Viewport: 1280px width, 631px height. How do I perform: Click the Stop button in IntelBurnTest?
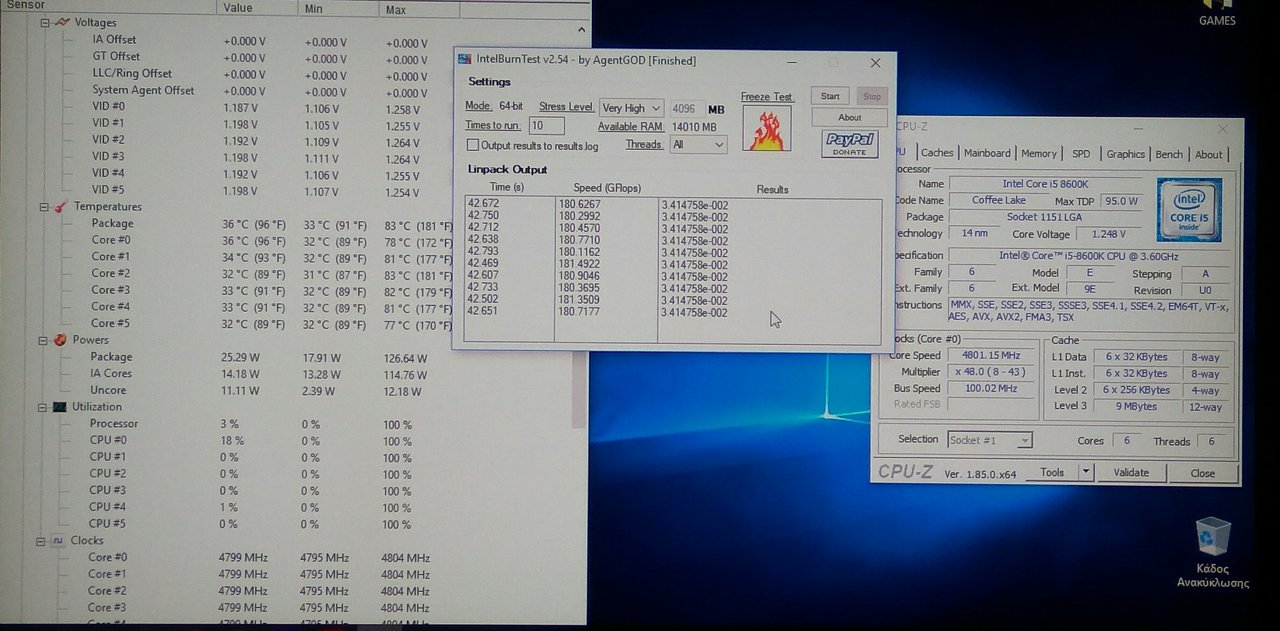click(872, 97)
